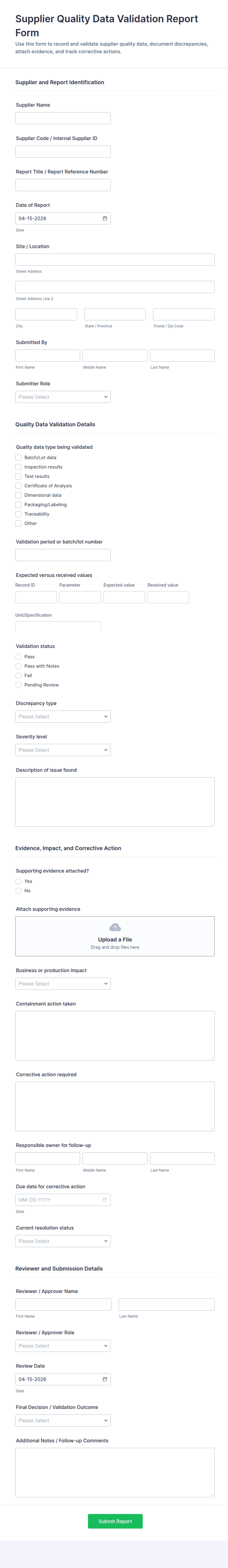
Task: Select the Fail validation status
Action: click(x=18, y=676)
